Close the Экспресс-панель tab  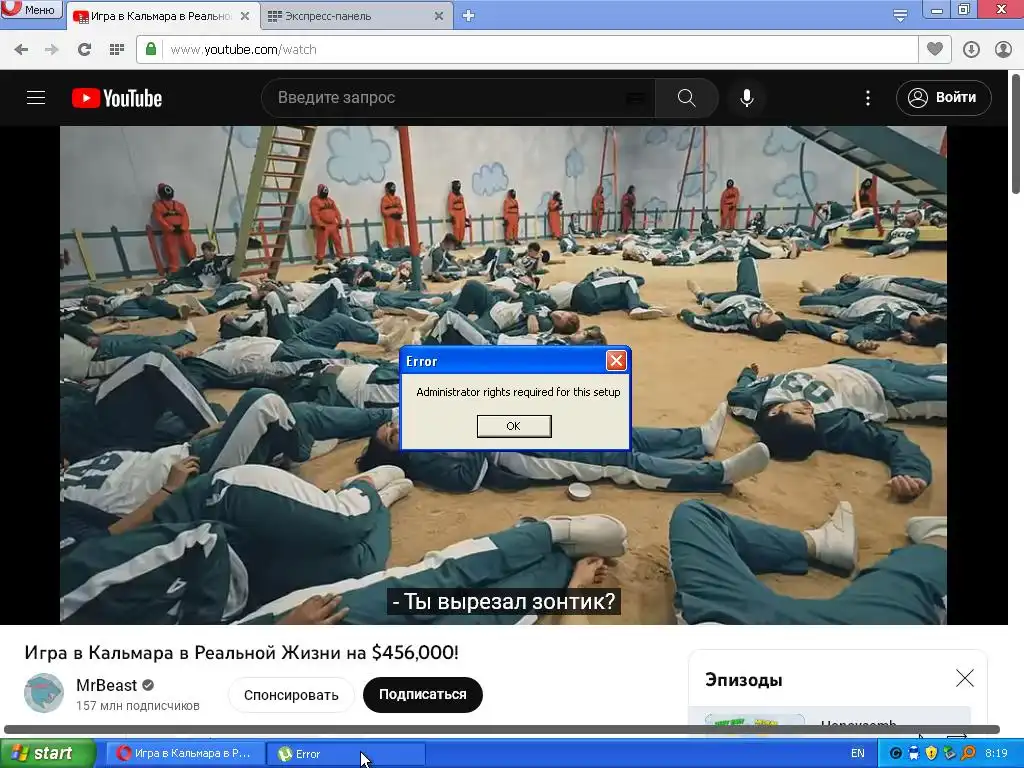click(x=439, y=16)
